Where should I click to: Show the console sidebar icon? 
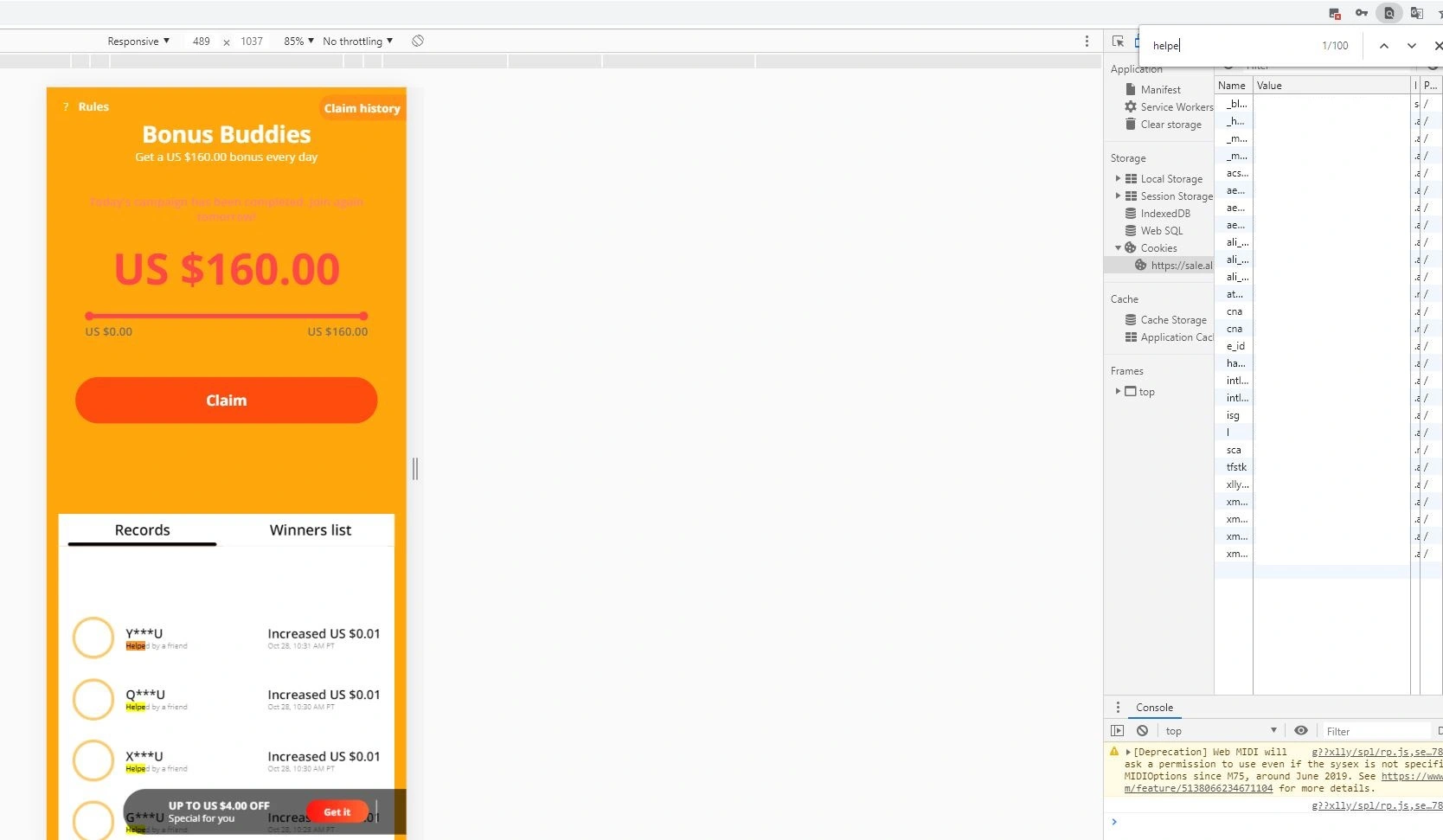[x=1118, y=730]
